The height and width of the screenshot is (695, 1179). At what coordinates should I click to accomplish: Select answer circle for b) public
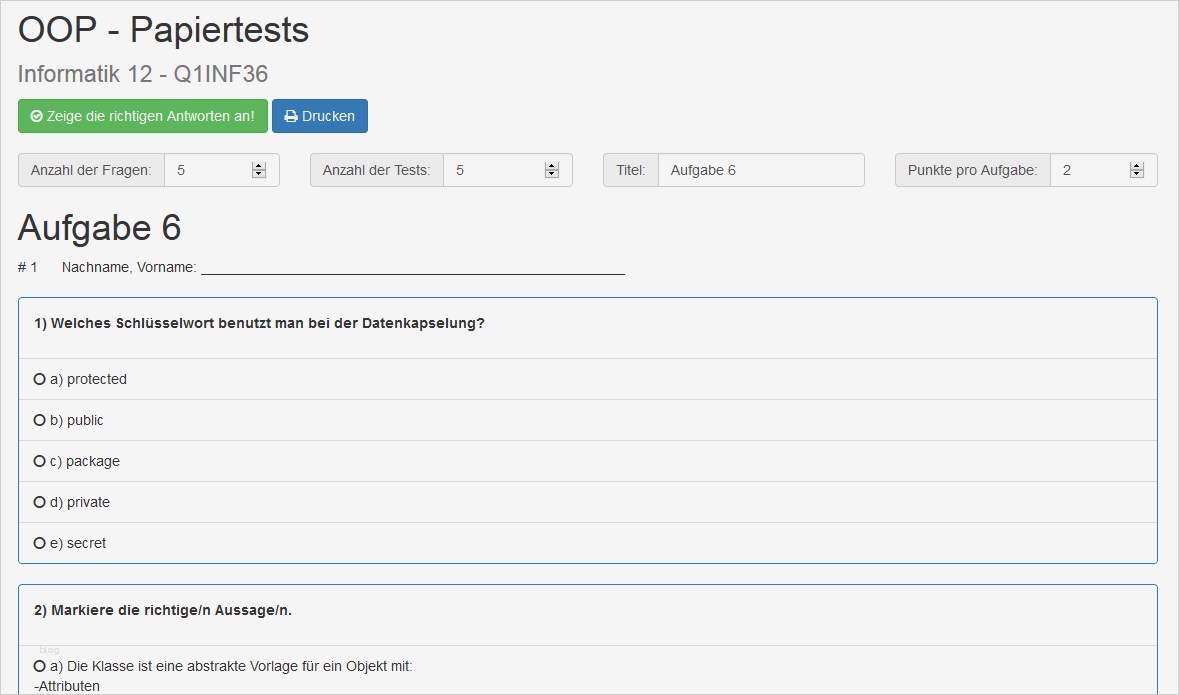point(40,420)
